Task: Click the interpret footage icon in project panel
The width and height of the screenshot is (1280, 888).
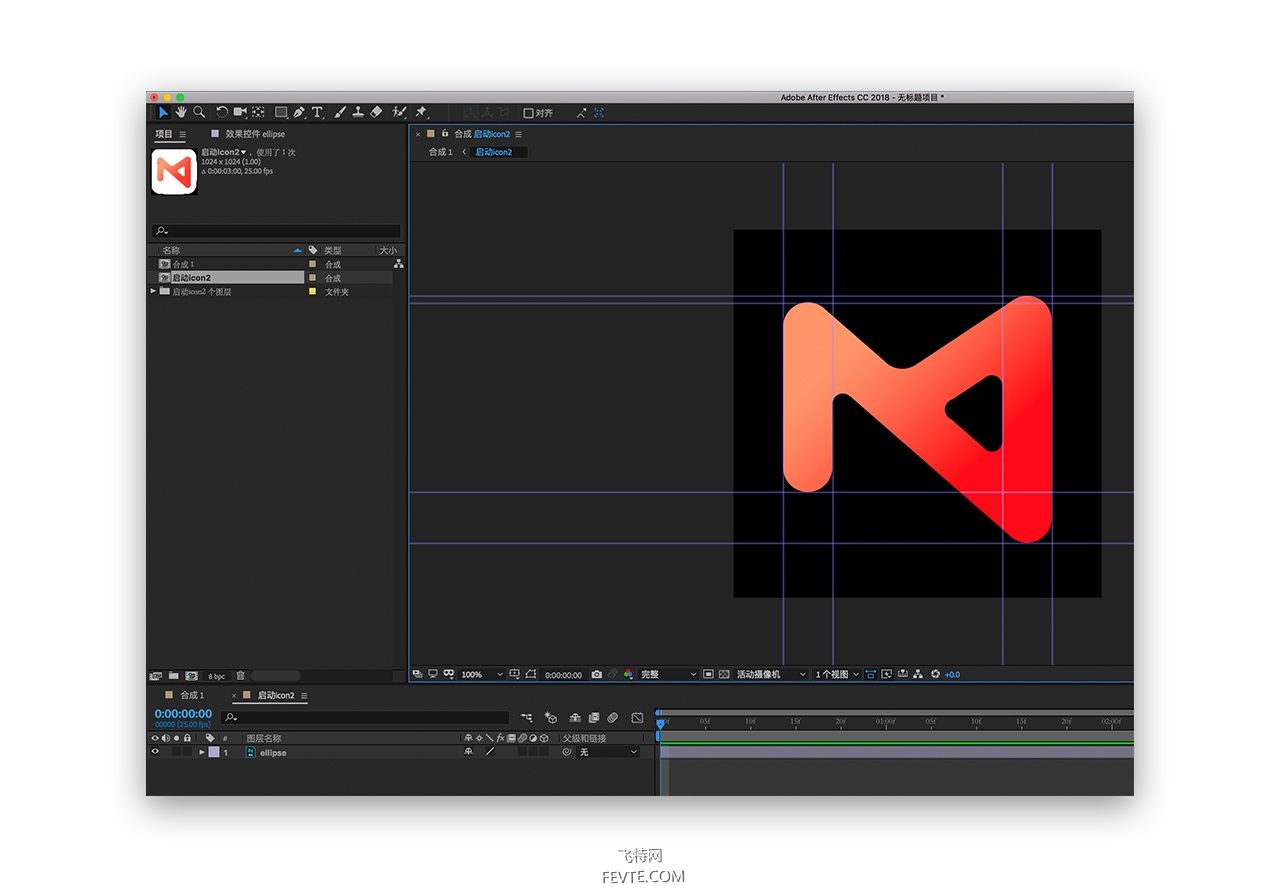Action: tap(155, 676)
